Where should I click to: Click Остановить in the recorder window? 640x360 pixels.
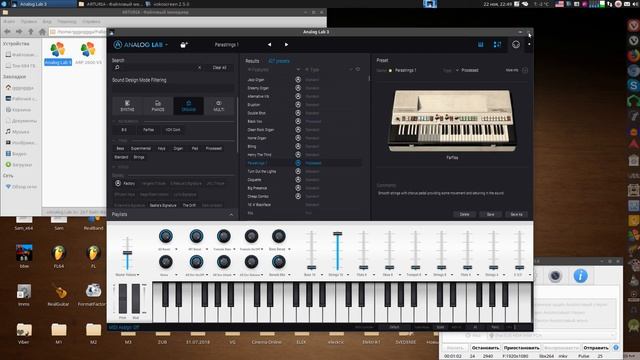(485, 348)
